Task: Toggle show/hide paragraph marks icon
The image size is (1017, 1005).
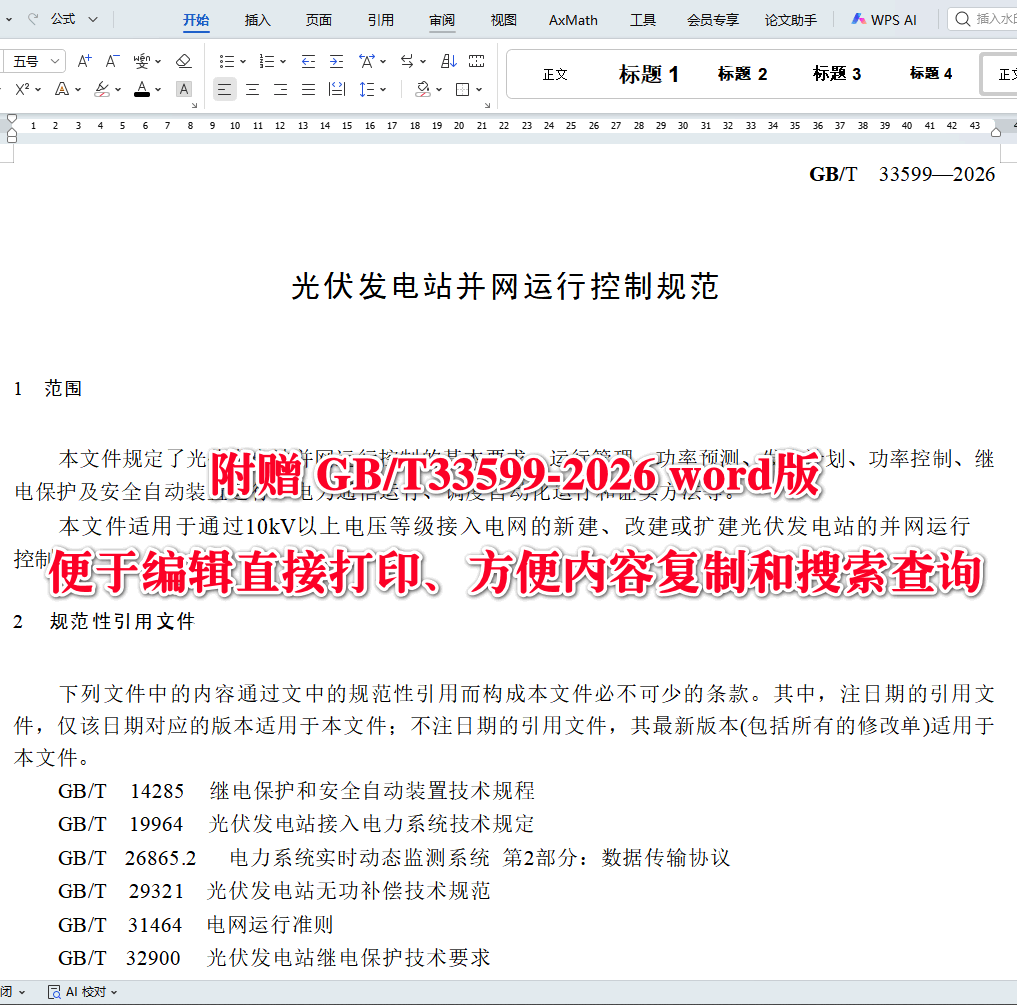Action: pos(477,62)
